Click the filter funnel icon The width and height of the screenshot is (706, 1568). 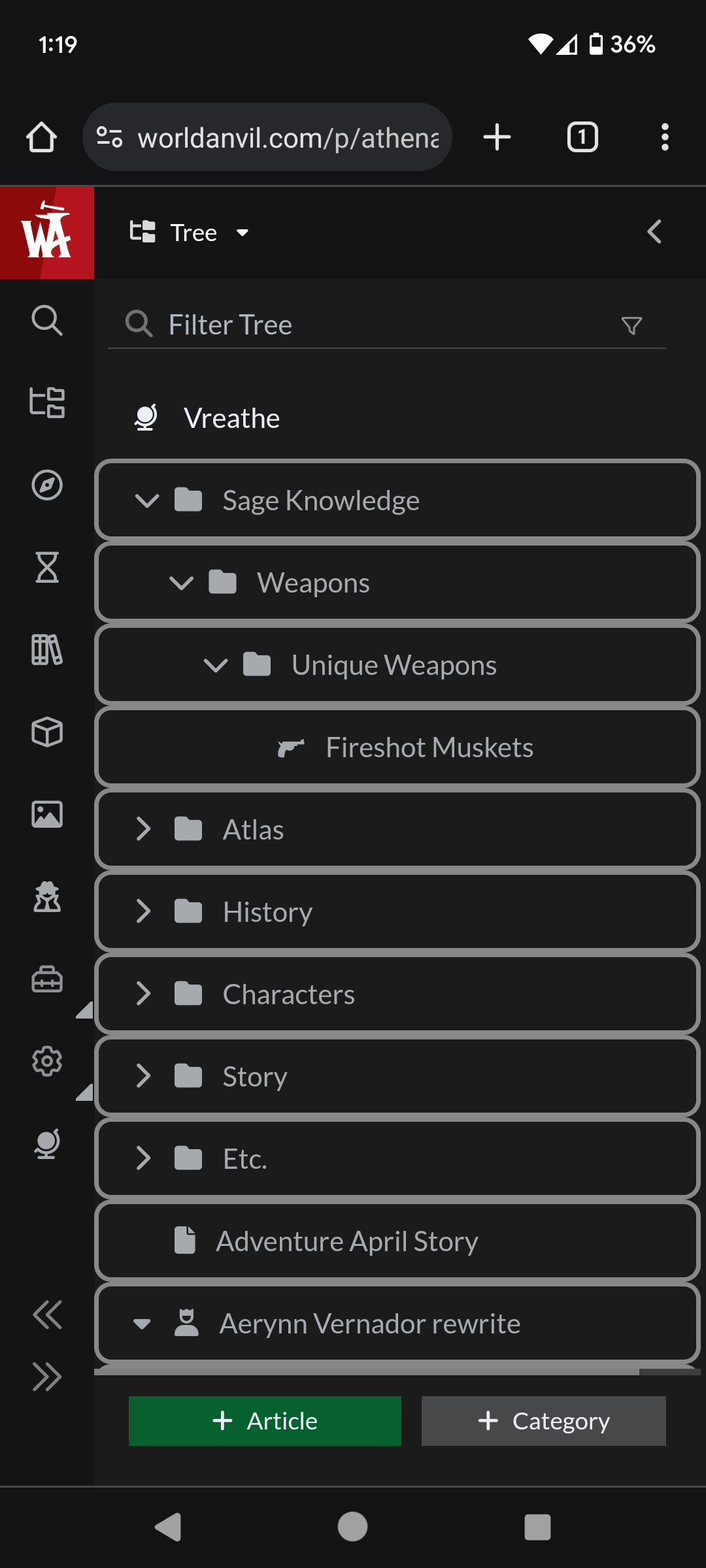pos(631,325)
